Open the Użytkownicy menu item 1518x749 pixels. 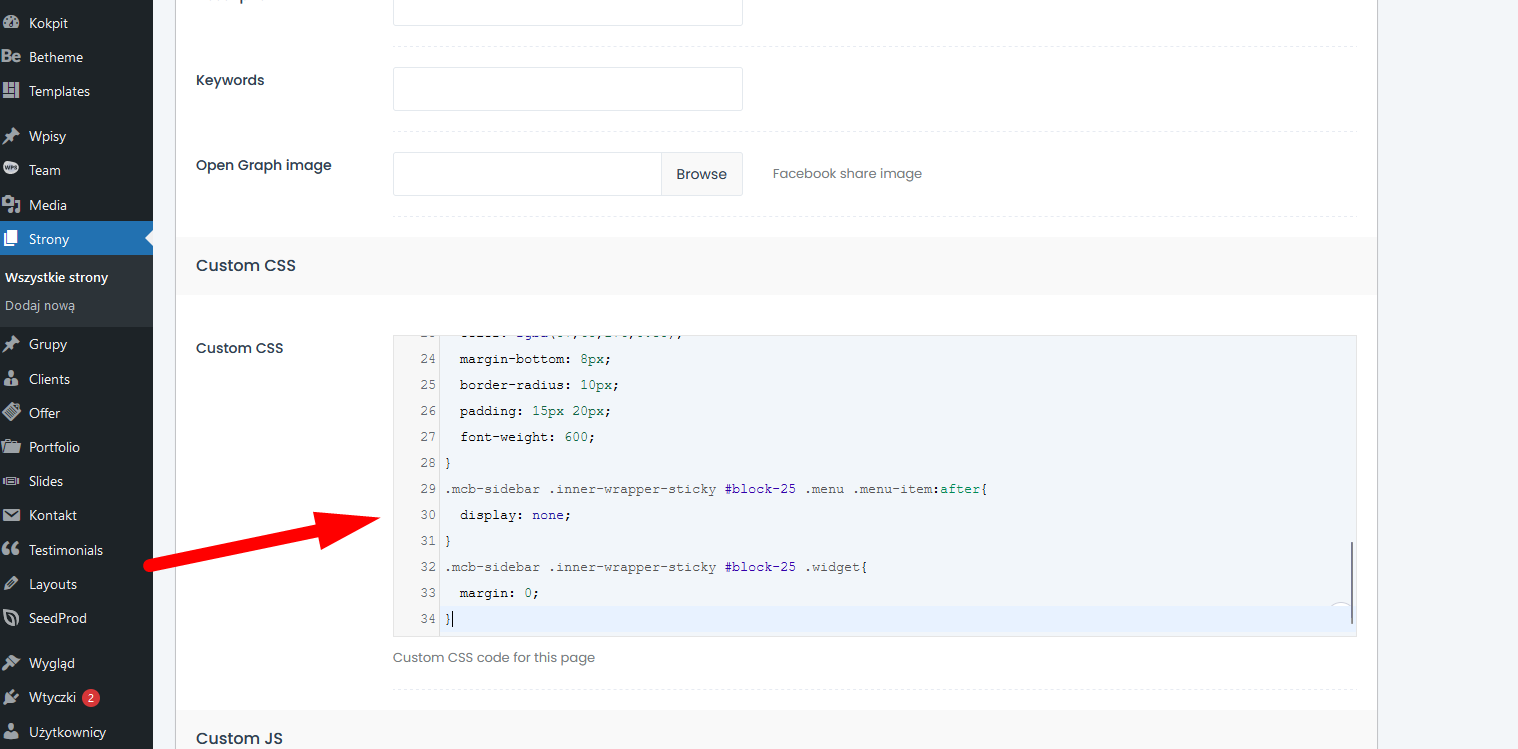point(76,732)
